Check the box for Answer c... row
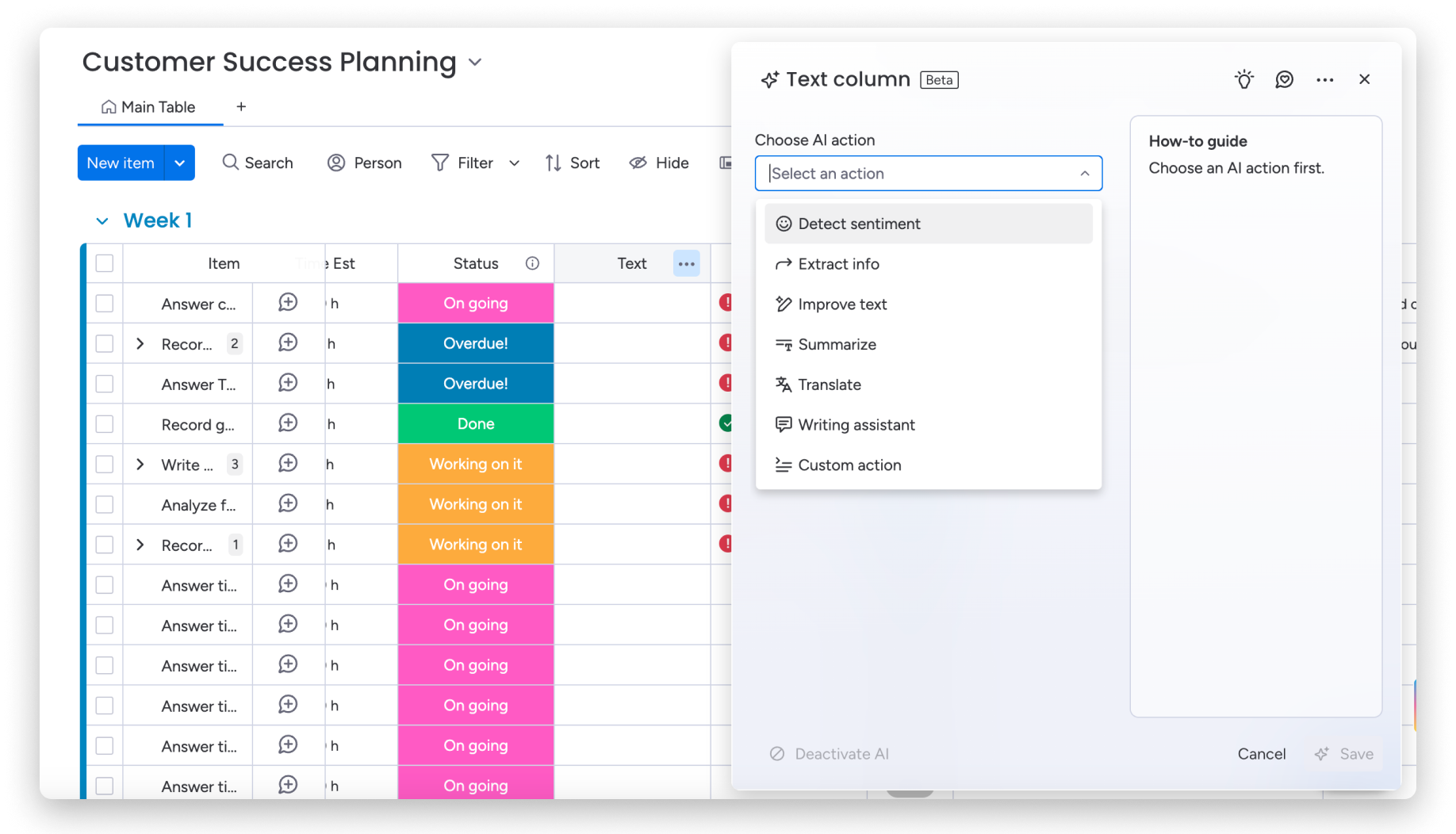1456x834 pixels. pyautogui.click(x=105, y=304)
